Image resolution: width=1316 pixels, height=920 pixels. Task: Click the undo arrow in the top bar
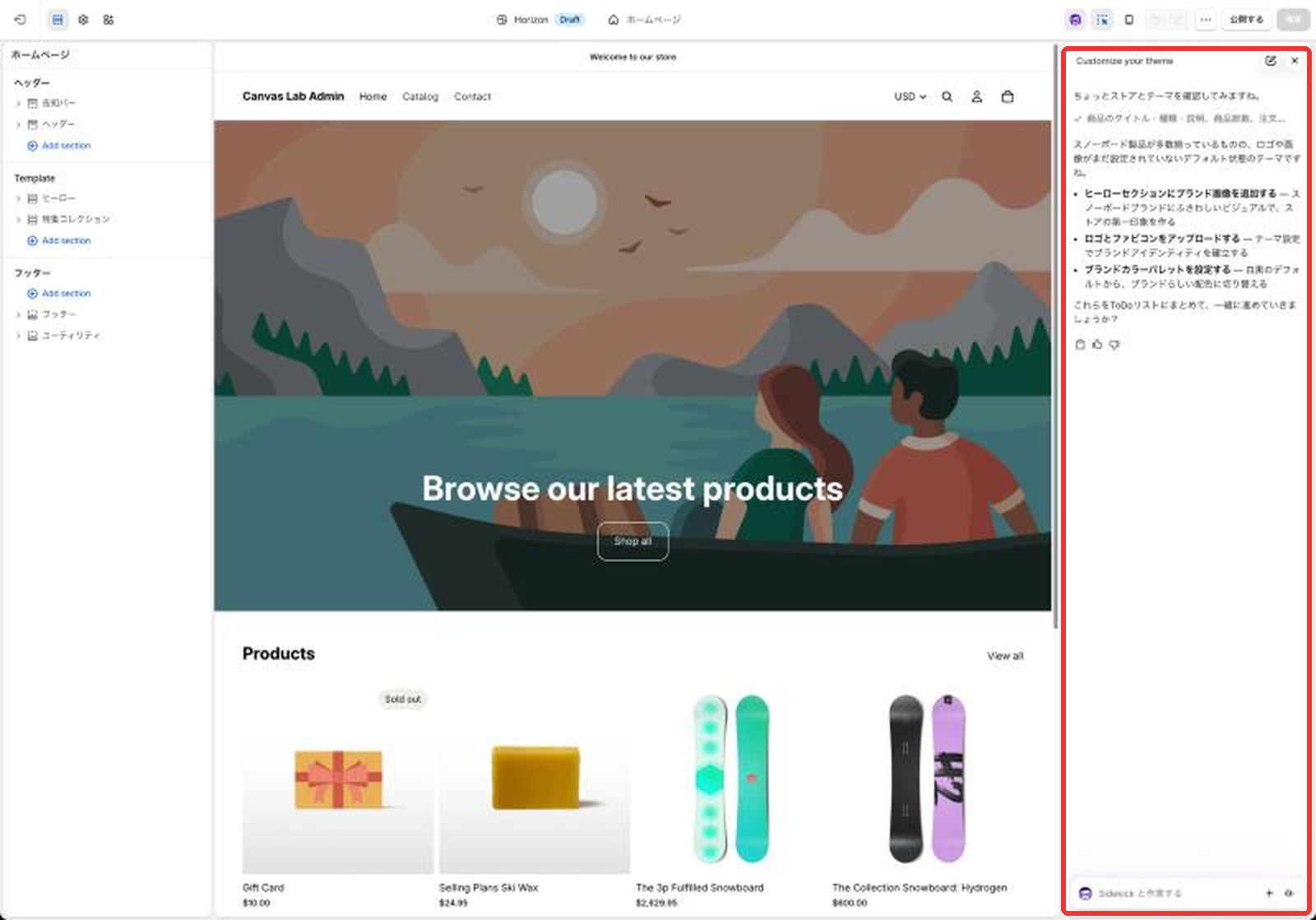click(1156, 20)
